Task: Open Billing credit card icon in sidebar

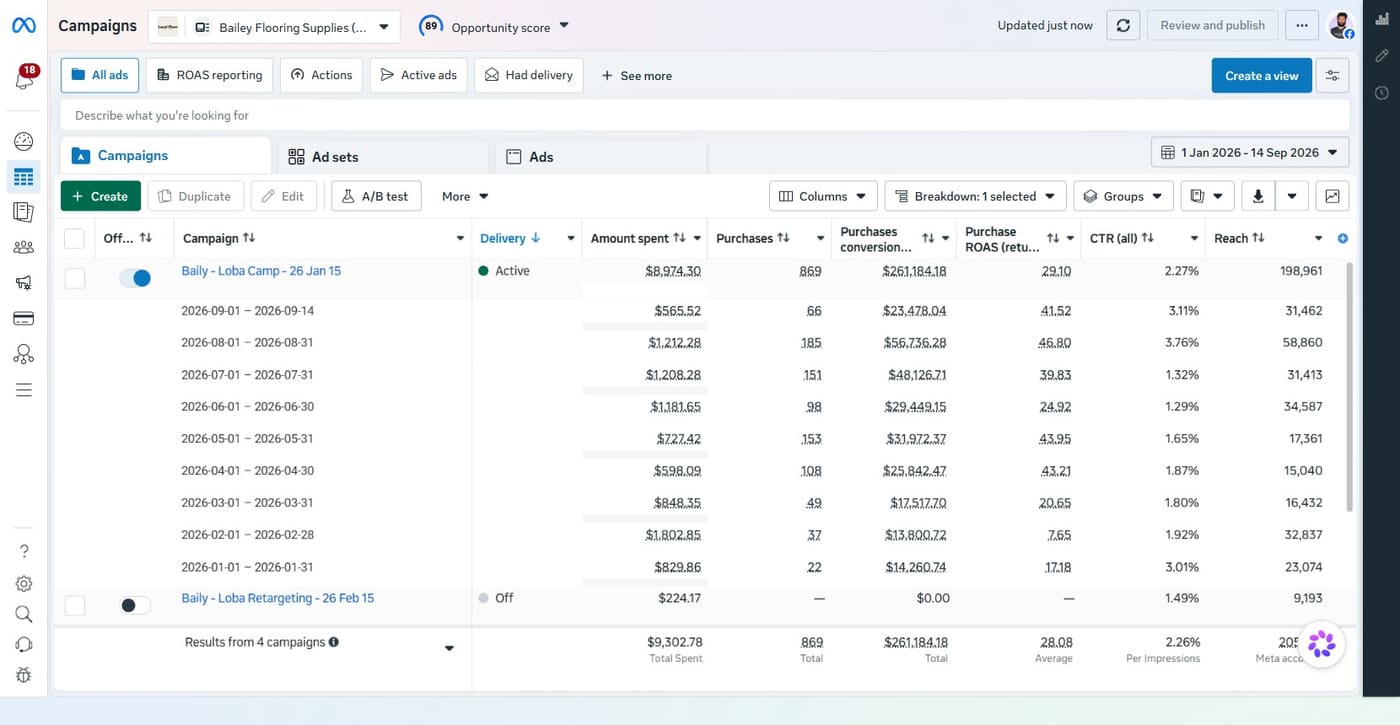Action: tap(24, 319)
